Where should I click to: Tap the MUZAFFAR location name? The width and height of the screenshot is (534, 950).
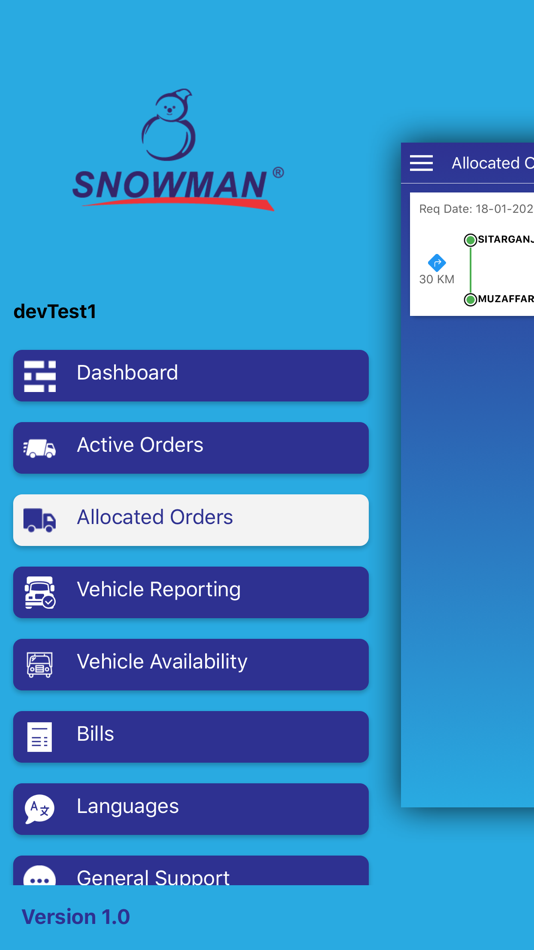click(x=506, y=299)
